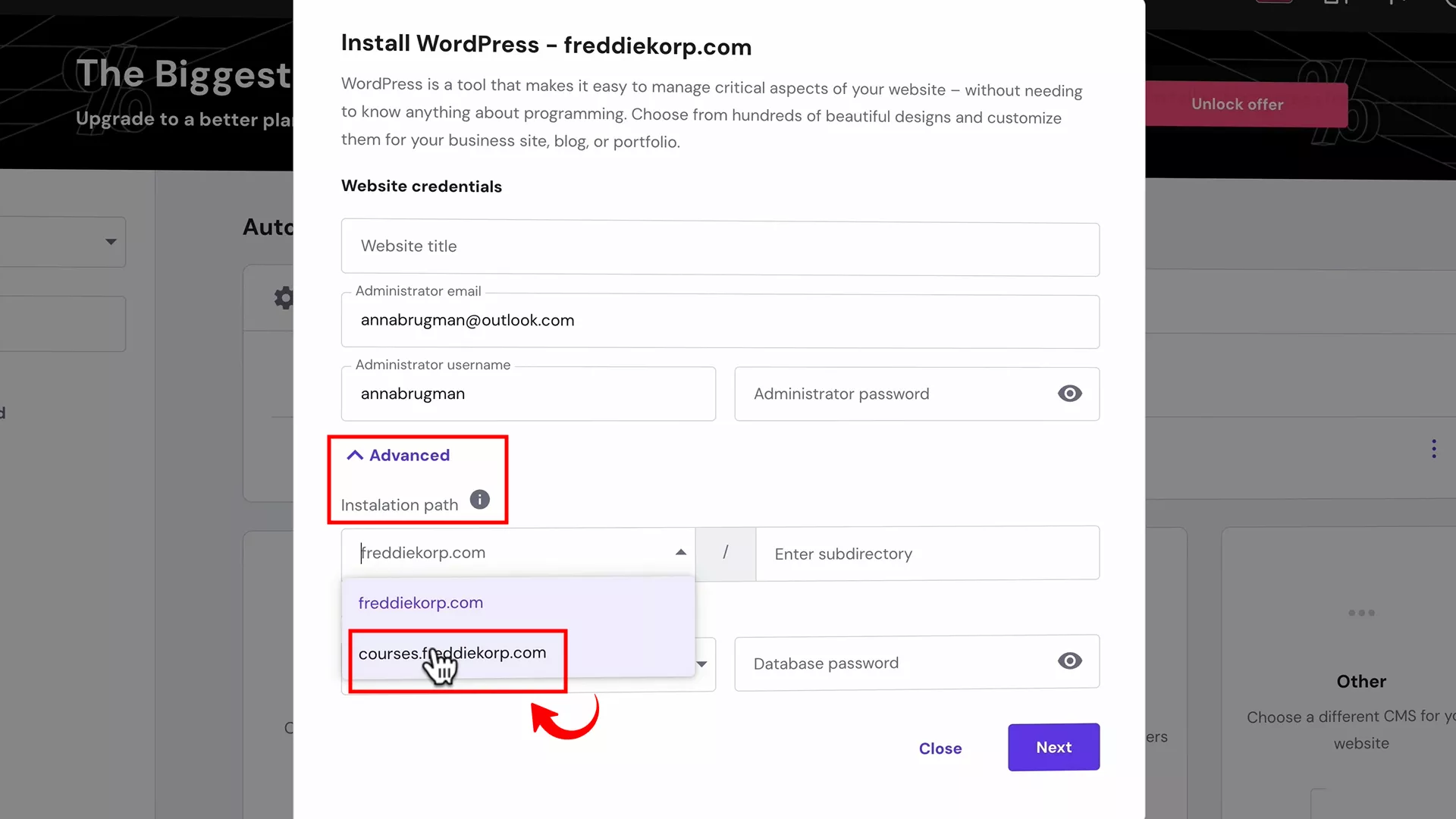Click the Next button
This screenshot has width=1456, height=819.
coord(1053,747)
